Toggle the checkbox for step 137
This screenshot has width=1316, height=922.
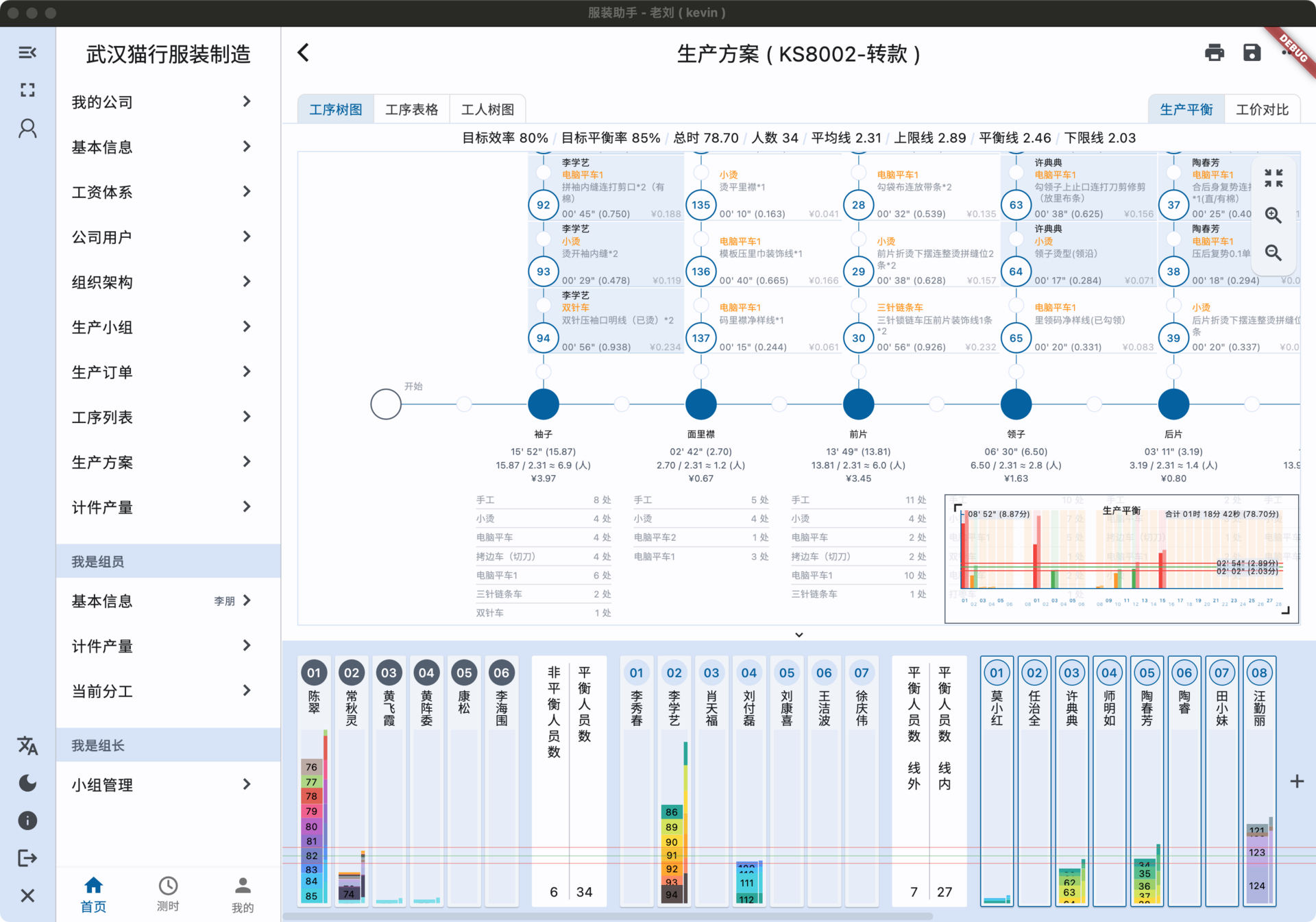point(701,305)
